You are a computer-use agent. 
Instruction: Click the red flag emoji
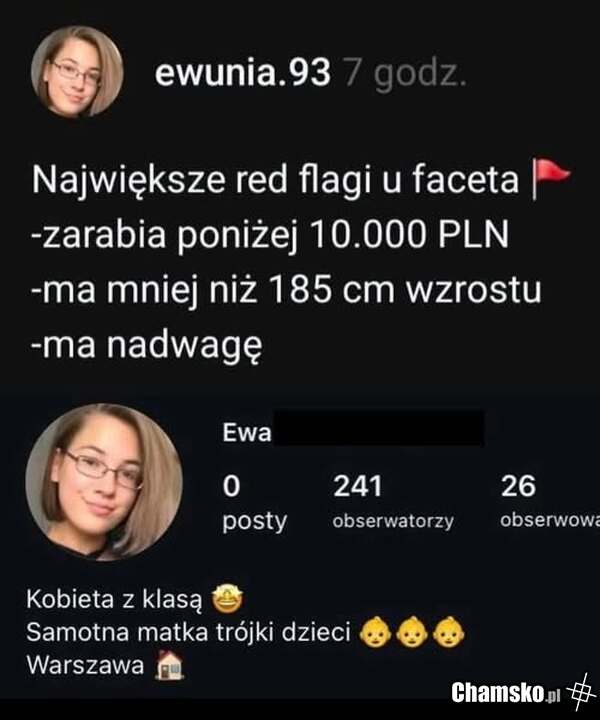(x=550, y=178)
